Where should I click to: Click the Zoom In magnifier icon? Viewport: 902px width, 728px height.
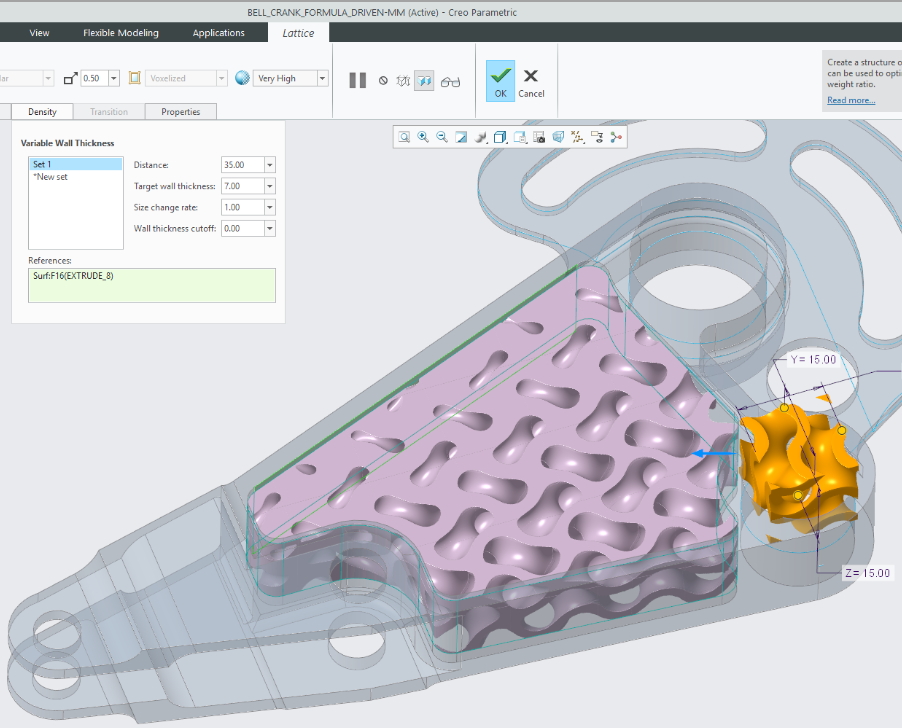point(423,137)
